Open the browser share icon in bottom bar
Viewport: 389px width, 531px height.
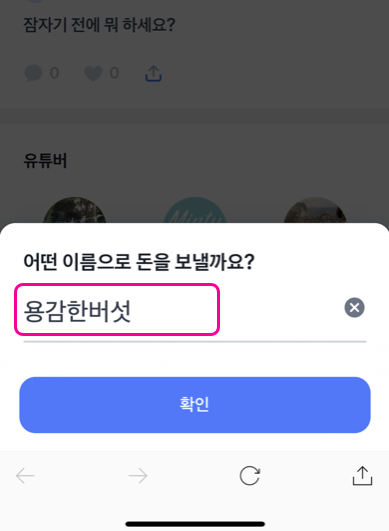coord(362,476)
